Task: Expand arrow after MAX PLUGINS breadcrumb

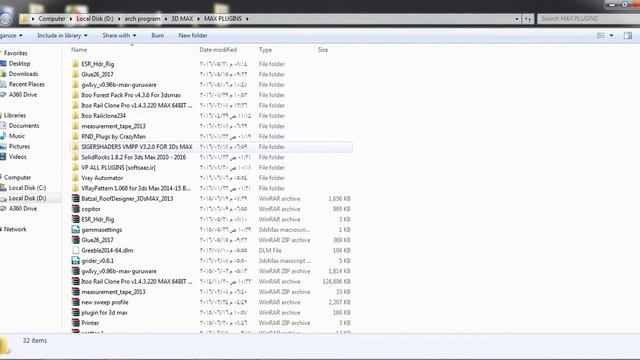Action: (x=247, y=19)
